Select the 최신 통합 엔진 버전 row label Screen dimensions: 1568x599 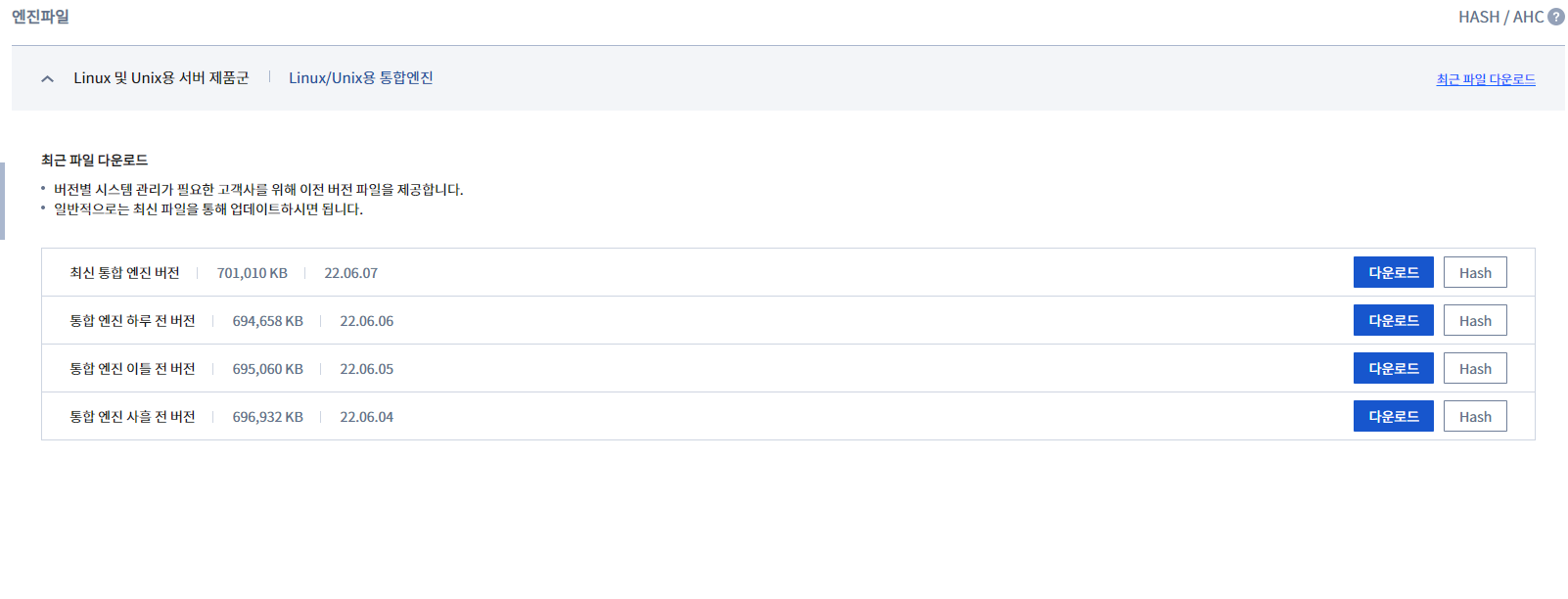(124, 273)
